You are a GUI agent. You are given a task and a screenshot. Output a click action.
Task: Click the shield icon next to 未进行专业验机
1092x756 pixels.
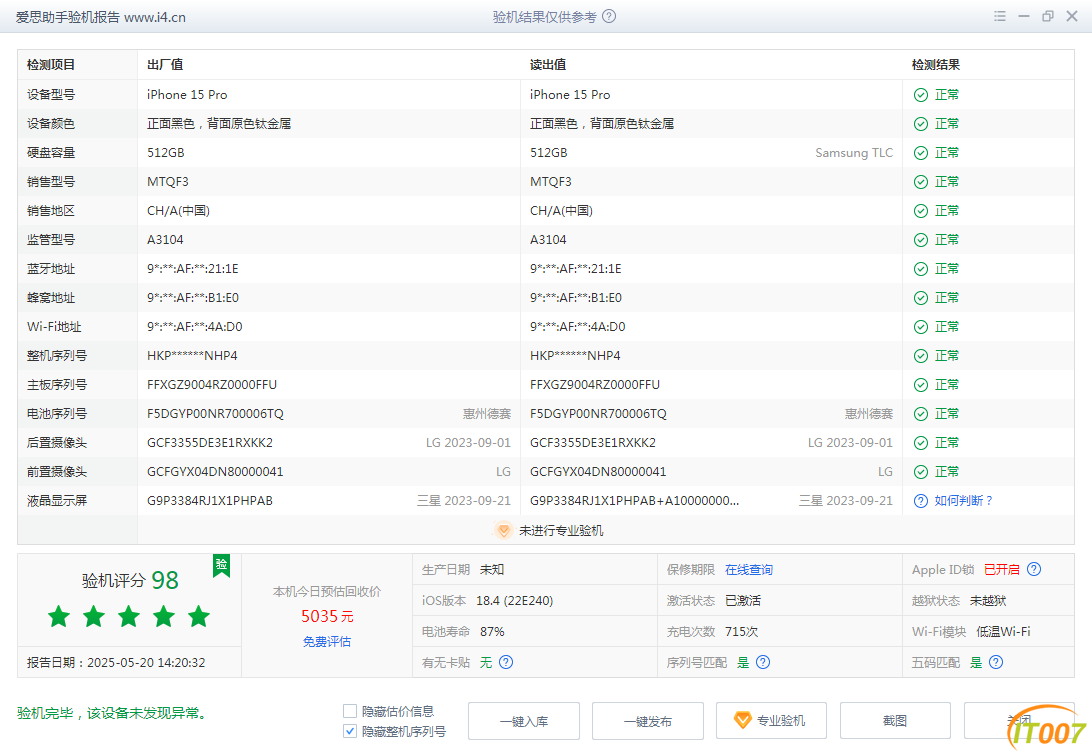(x=503, y=530)
